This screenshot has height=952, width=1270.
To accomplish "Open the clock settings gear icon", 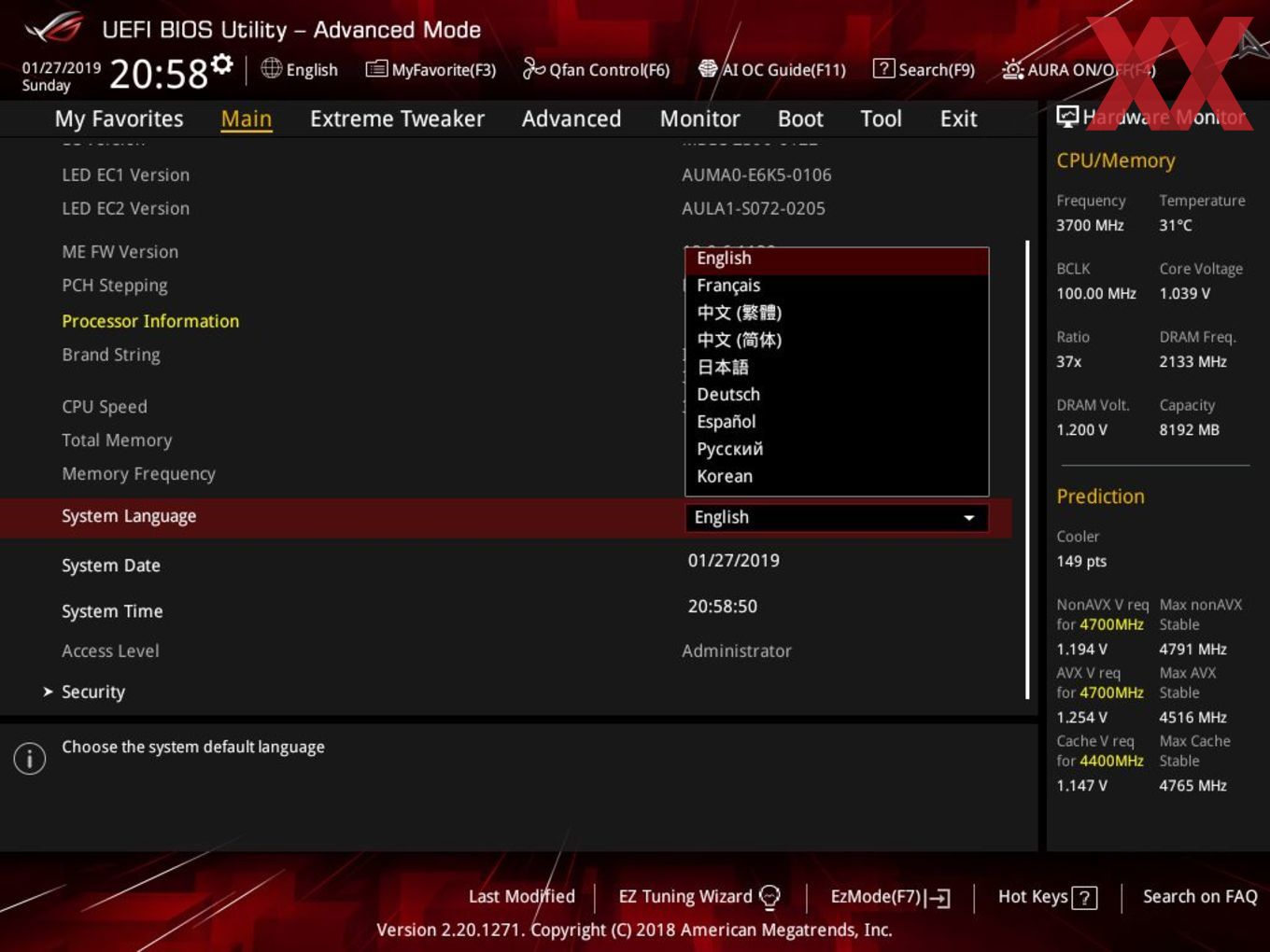I will point(221,63).
